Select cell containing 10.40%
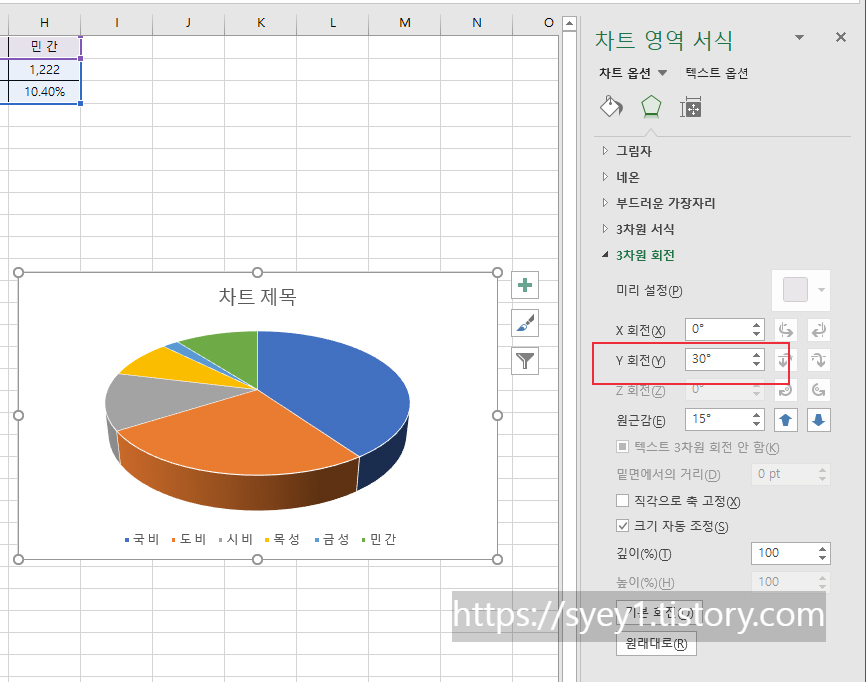 pyautogui.click(x=44, y=92)
